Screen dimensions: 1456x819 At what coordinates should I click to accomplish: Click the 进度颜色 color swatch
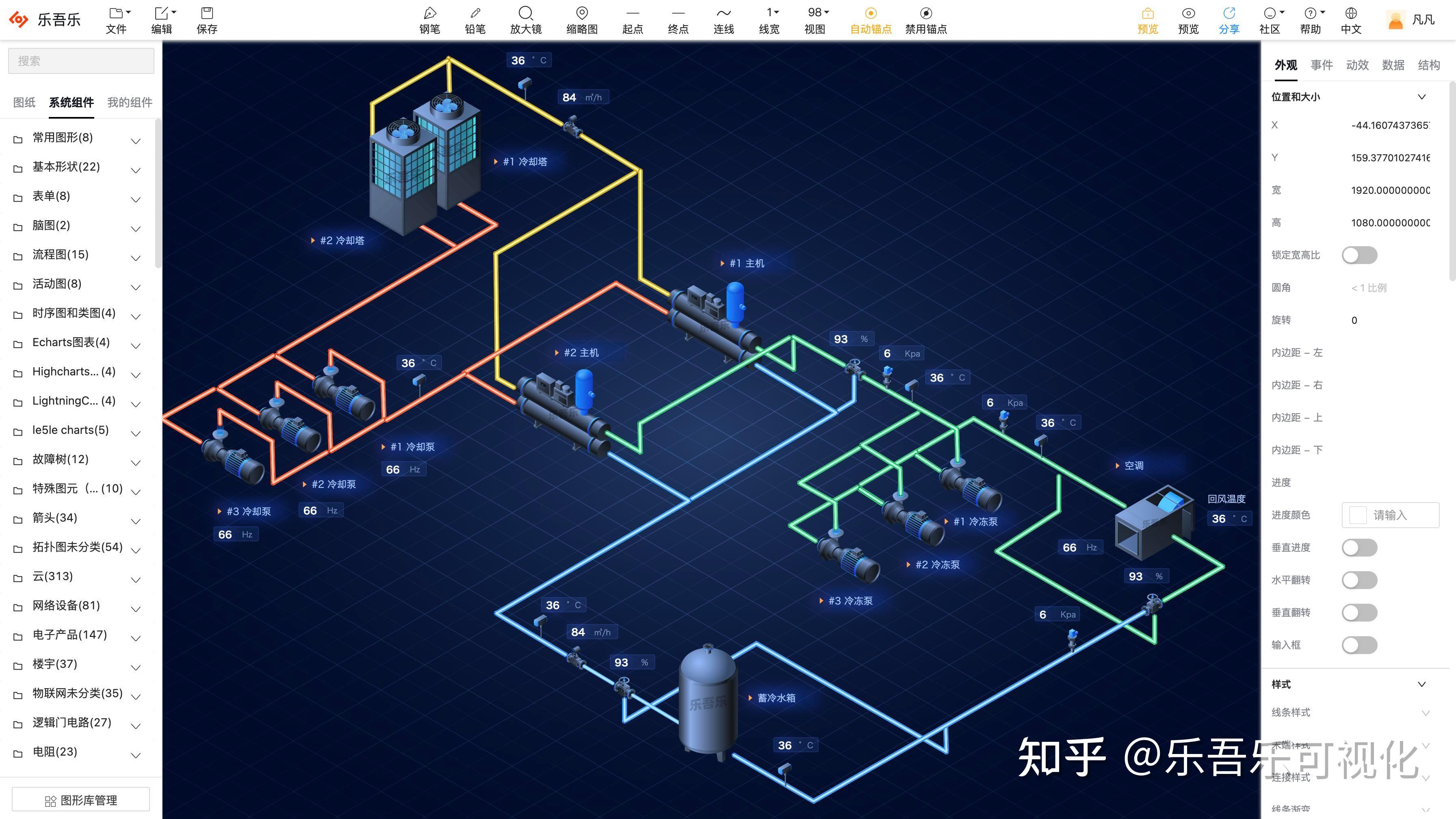[x=1359, y=515]
